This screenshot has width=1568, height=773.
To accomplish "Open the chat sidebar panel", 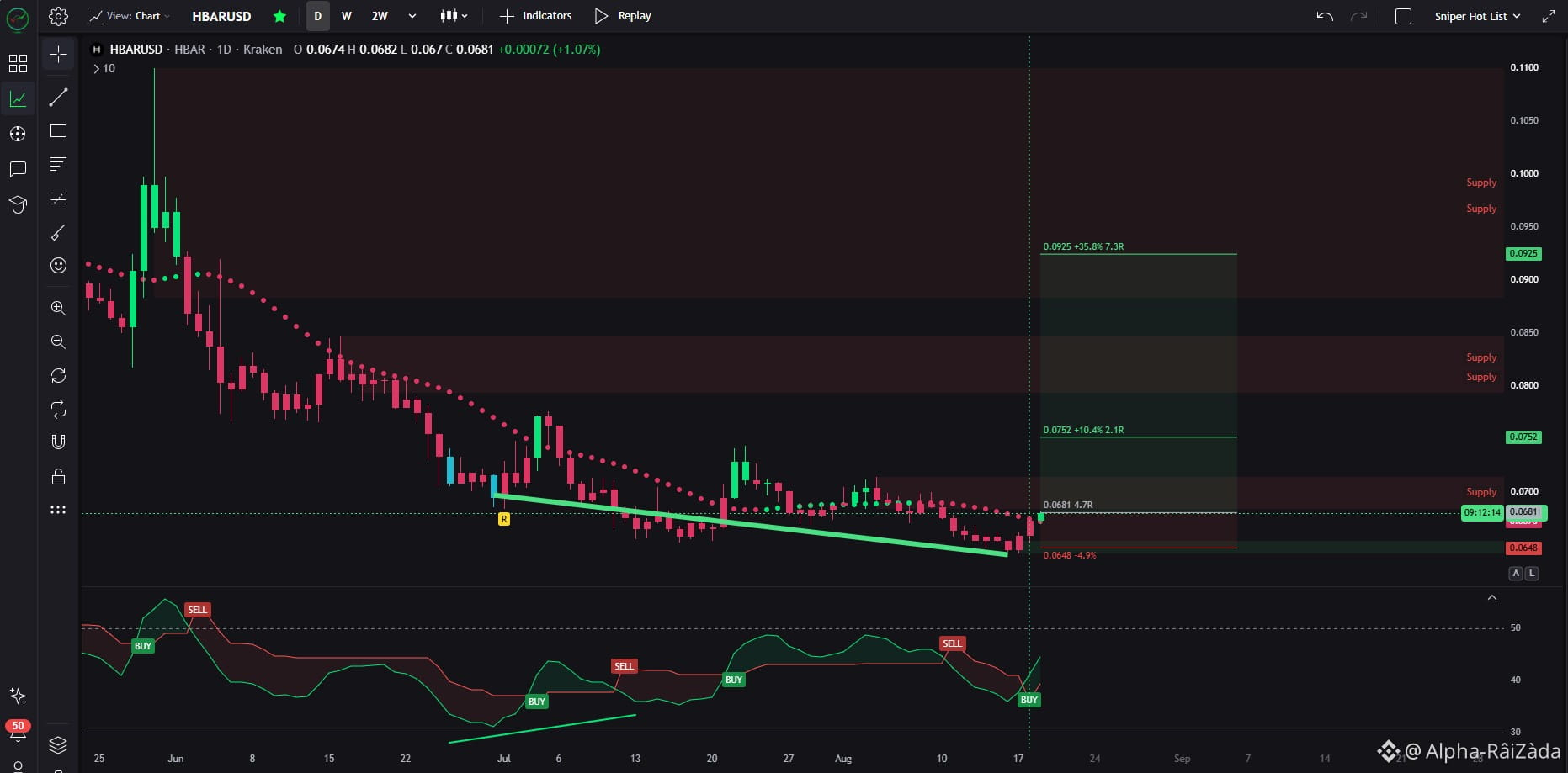I will [x=18, y=169].
